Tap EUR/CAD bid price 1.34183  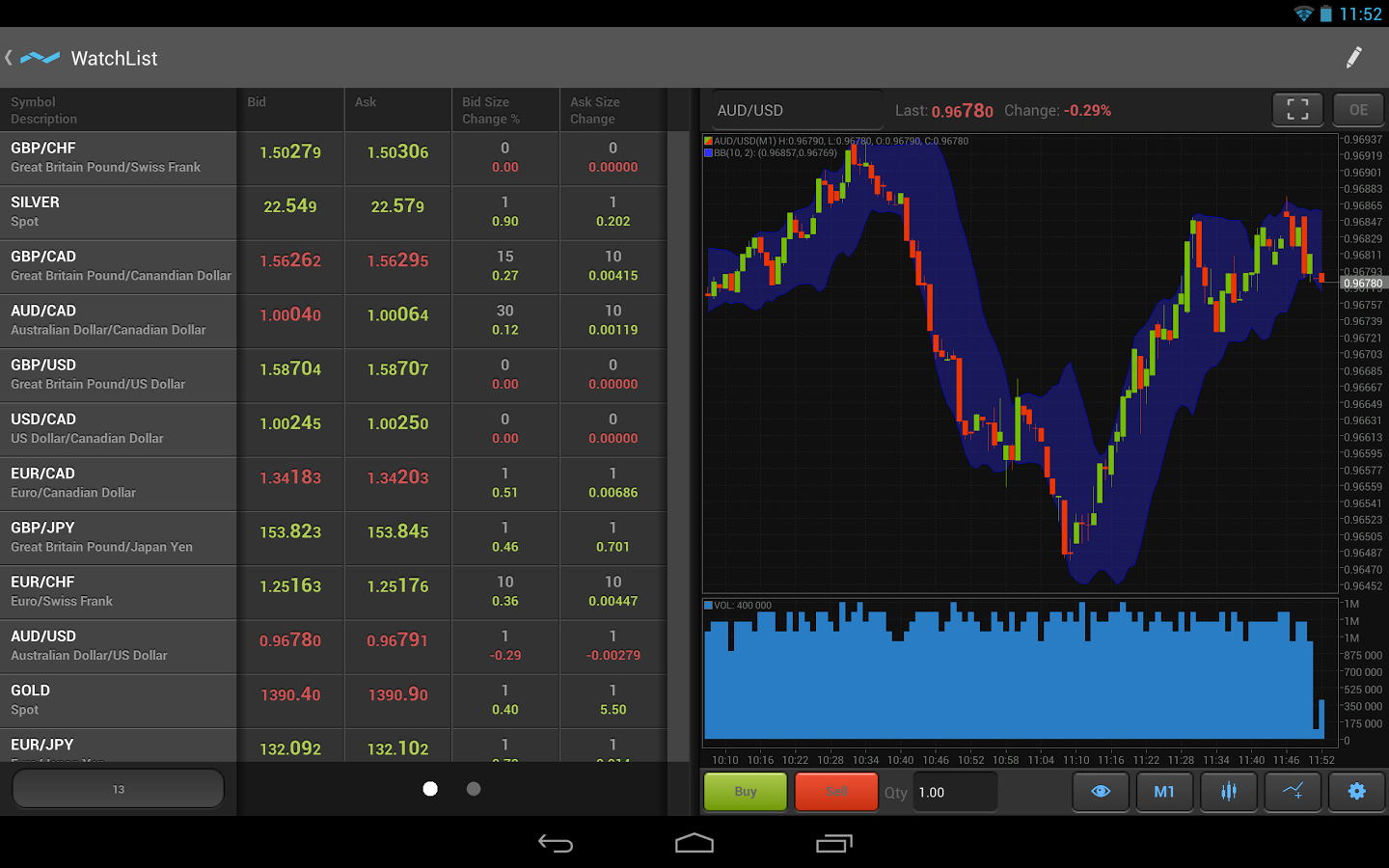290,477
